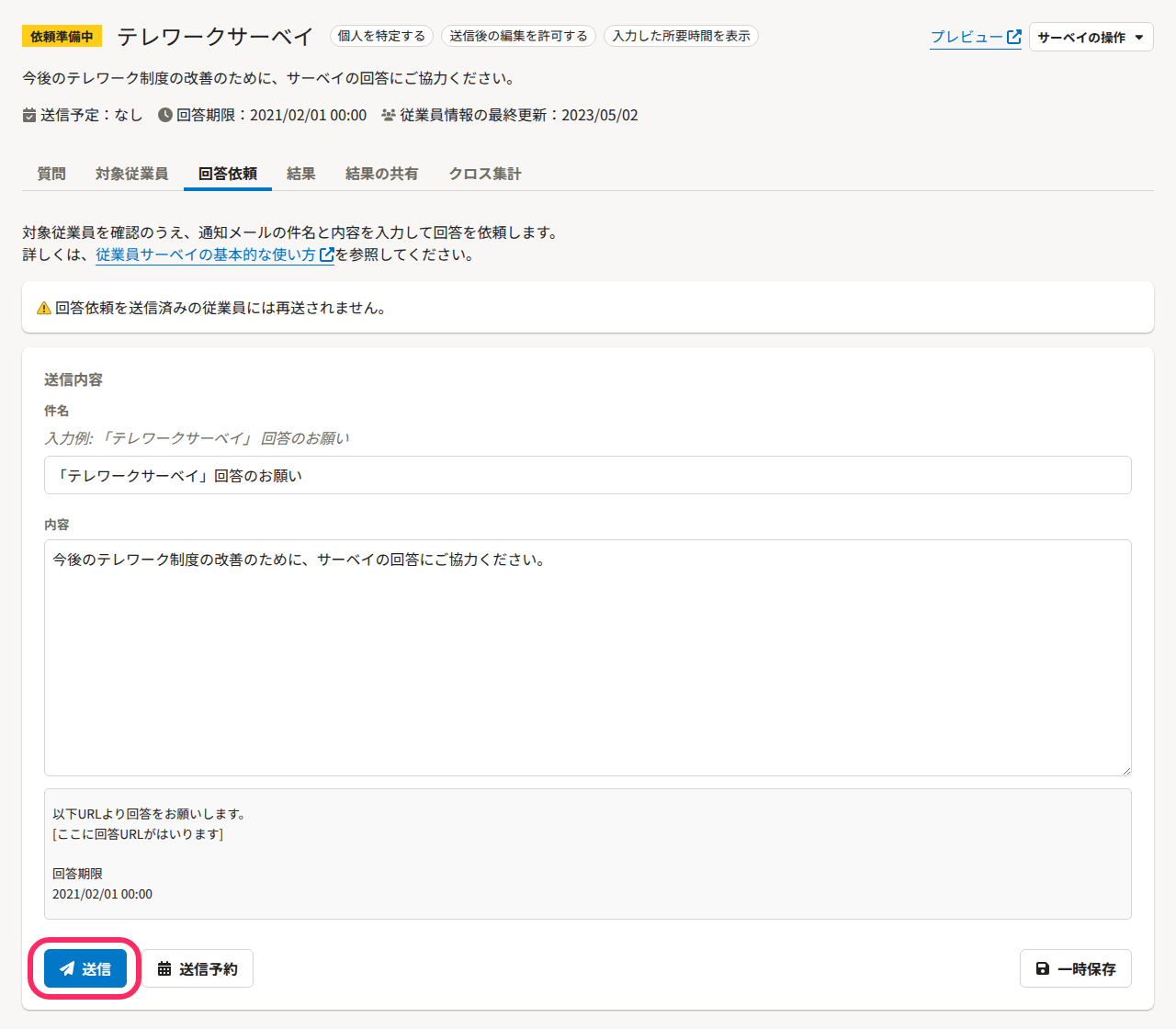
Task: Go to the クロス集計 tab
Action: (x=485, y=174)
